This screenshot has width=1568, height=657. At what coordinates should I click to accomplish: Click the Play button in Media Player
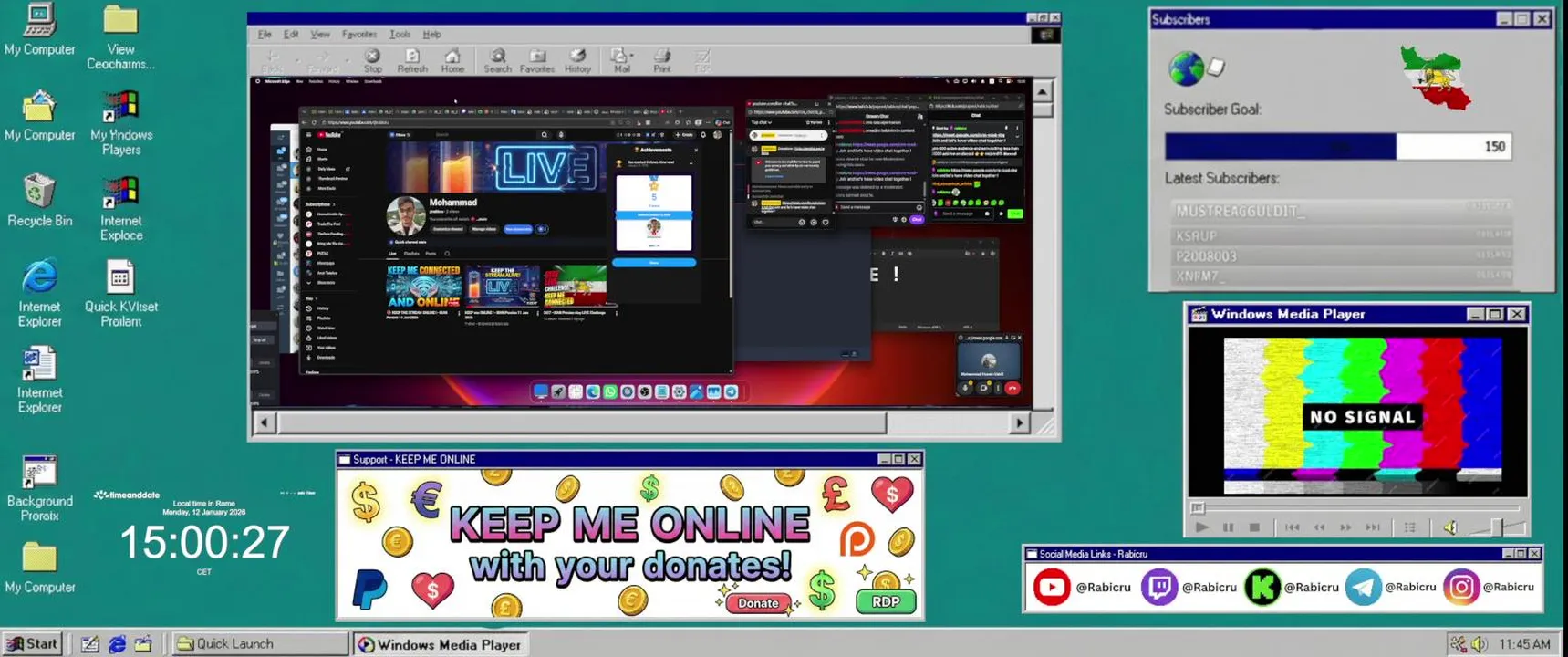pos(1201,527)
